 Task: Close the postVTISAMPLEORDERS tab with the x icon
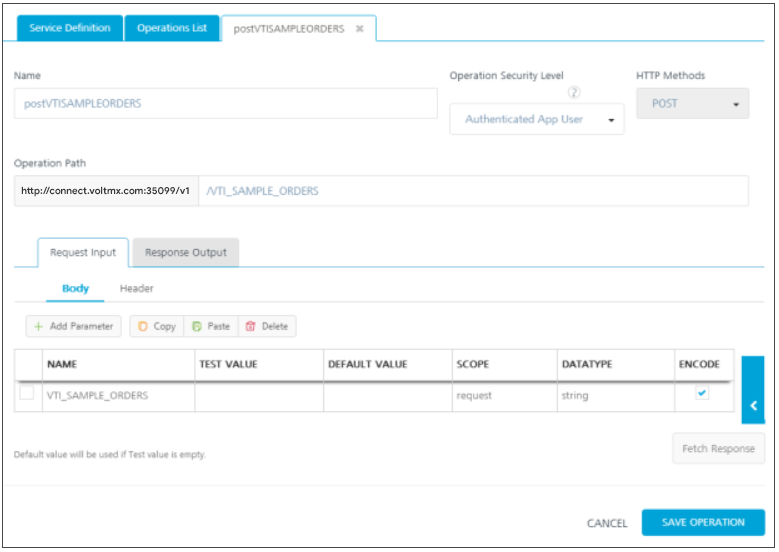pyautogui.click(x=360, y=29)
